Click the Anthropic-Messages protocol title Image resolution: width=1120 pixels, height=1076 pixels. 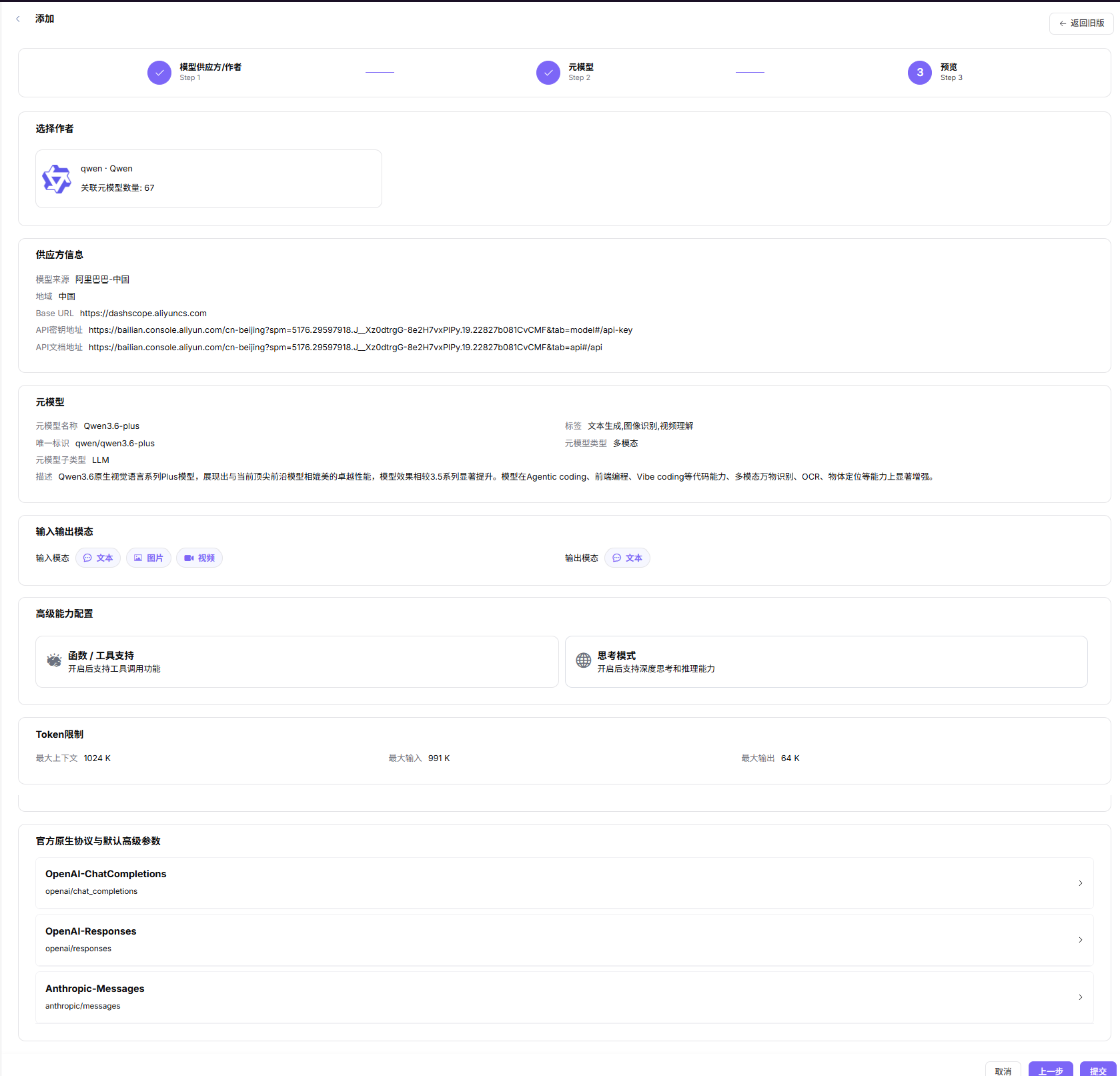click(x=95, y=989)
